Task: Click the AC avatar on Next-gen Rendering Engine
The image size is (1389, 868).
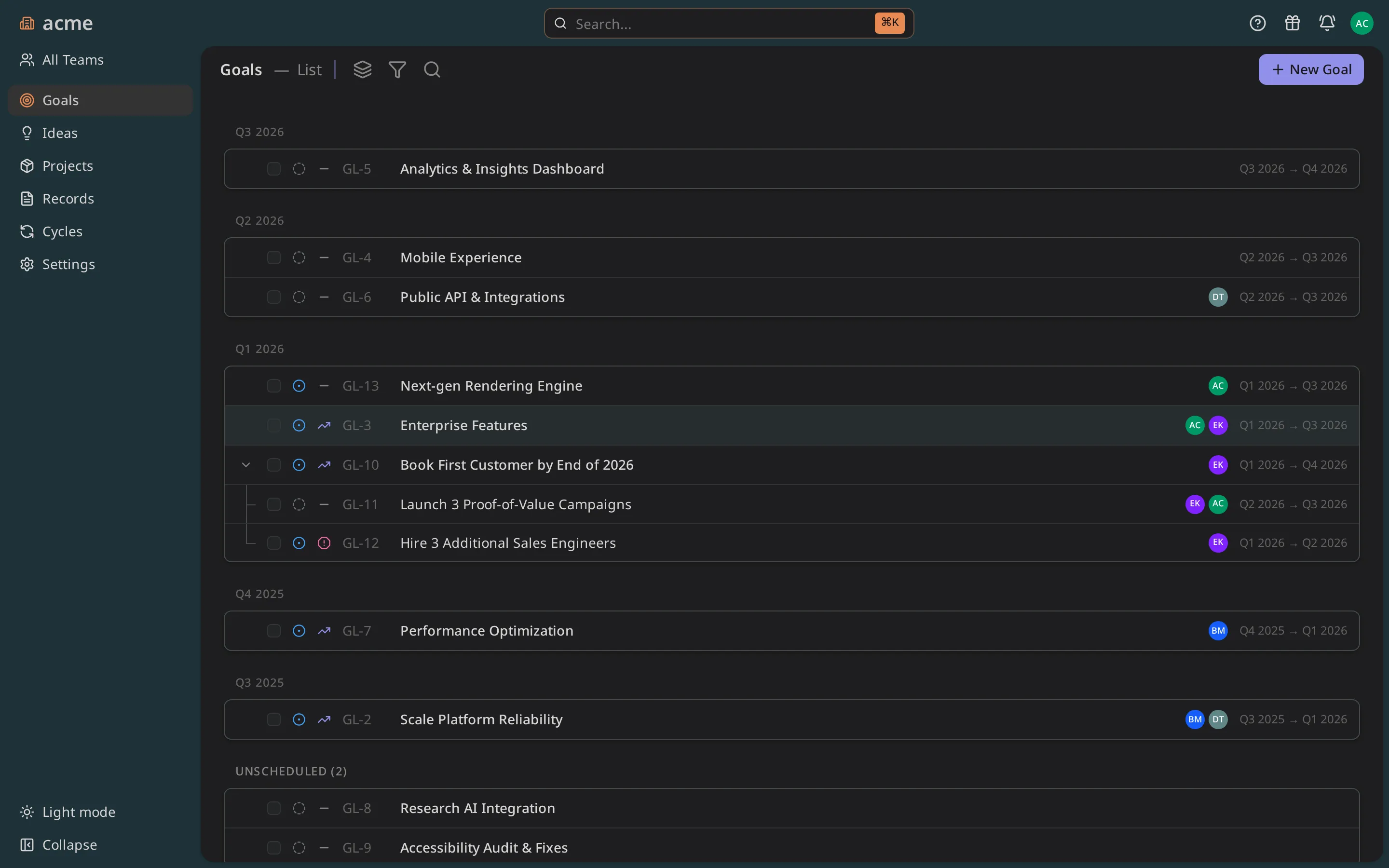Action: click(x=1218, y=386)
